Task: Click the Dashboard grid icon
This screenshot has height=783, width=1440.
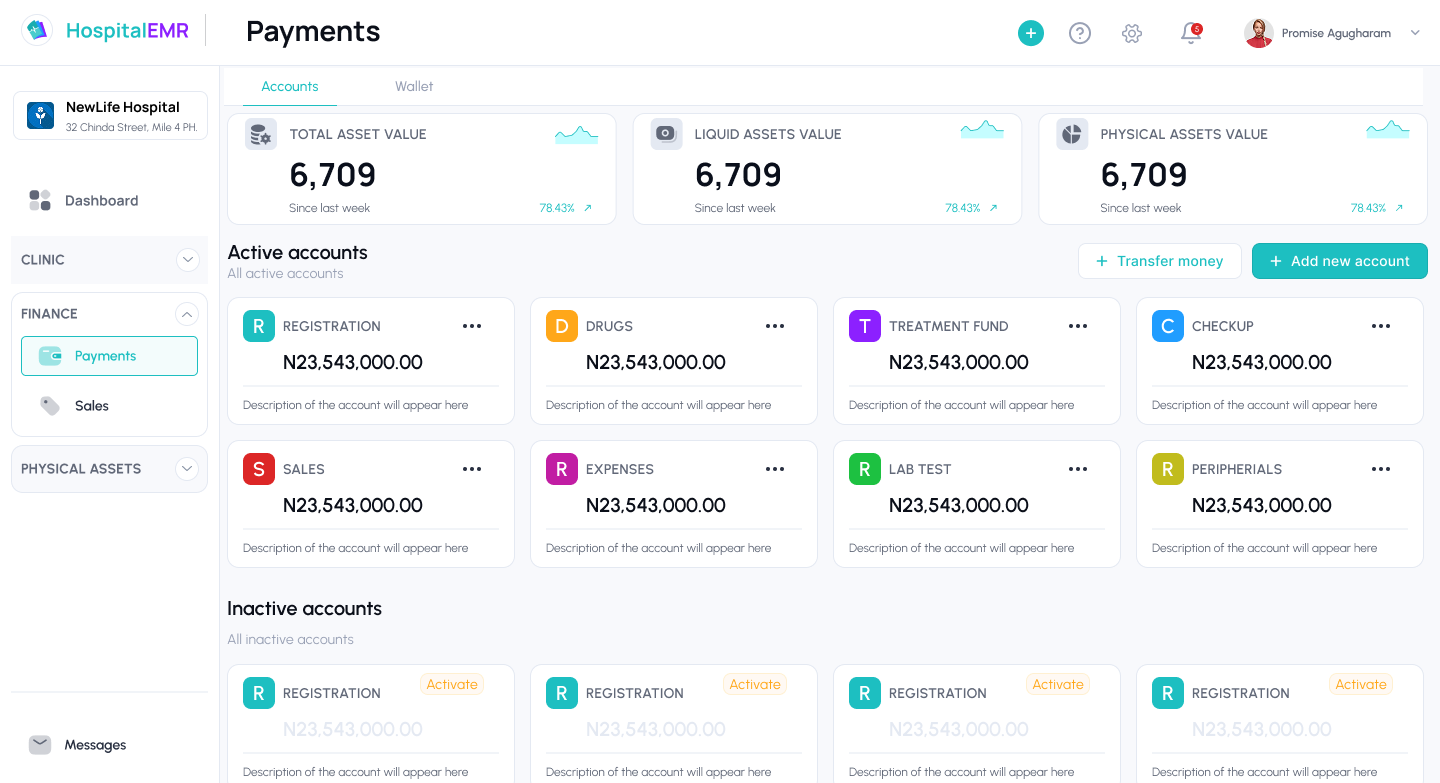Action: (x=40, y=200)
